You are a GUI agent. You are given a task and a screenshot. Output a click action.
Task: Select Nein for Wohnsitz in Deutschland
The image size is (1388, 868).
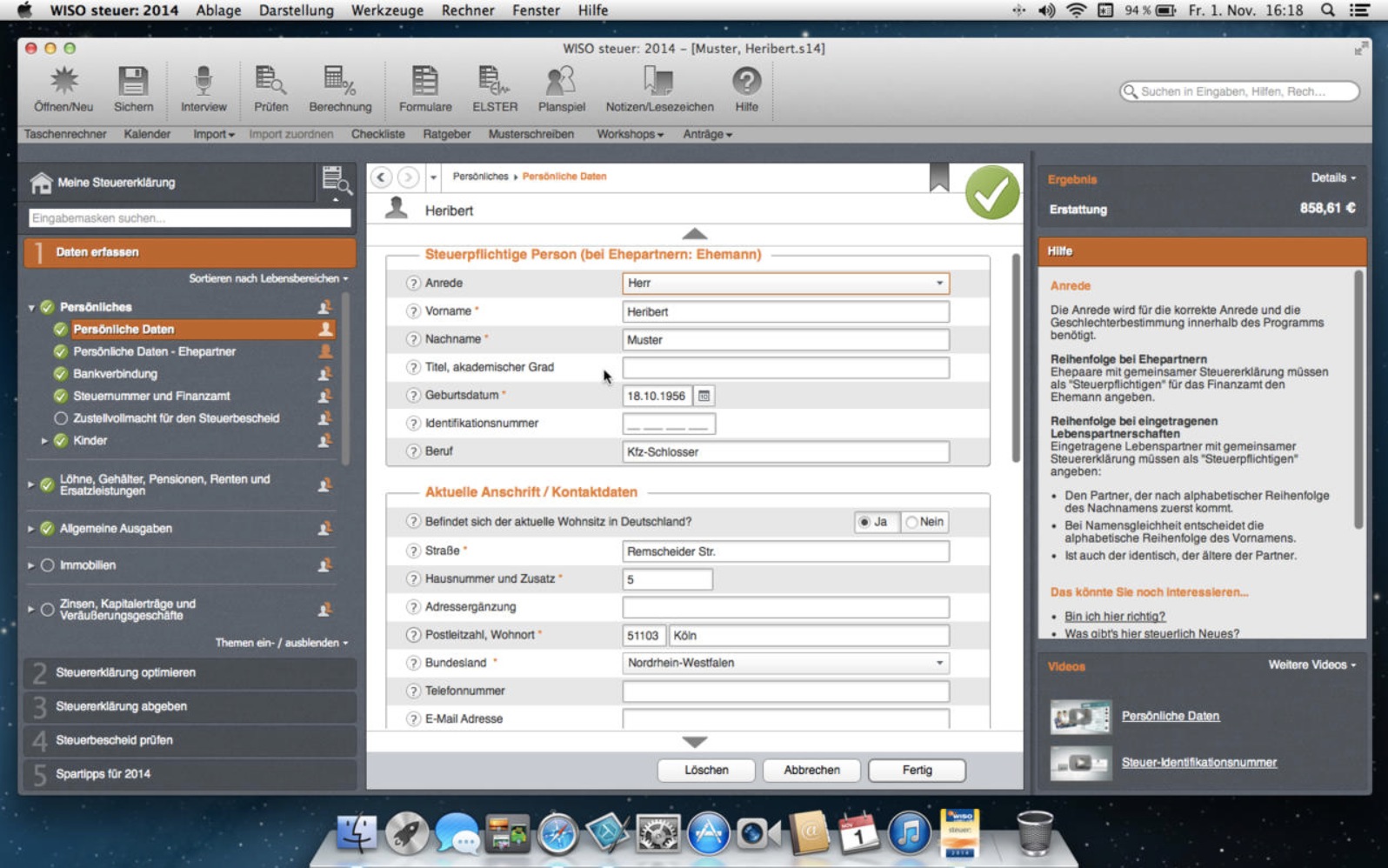(911, 522)
